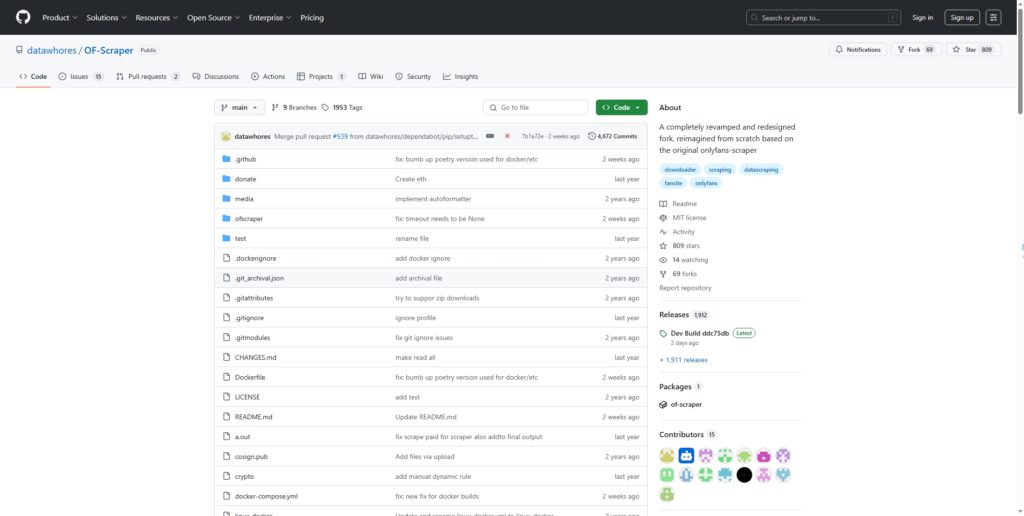Expand the Product menu
This screenshot has height=516, width=1024.
[x=59, y=18]
